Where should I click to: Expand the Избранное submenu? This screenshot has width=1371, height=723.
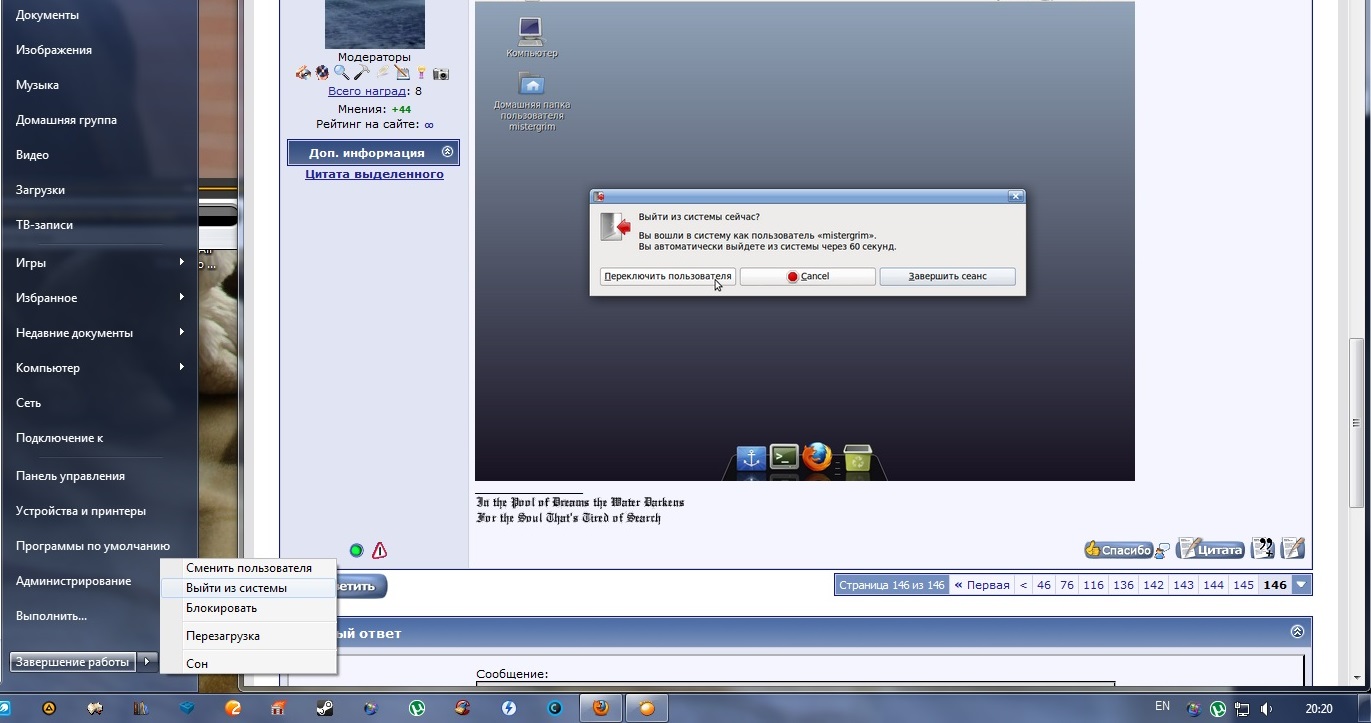(181, 297)
